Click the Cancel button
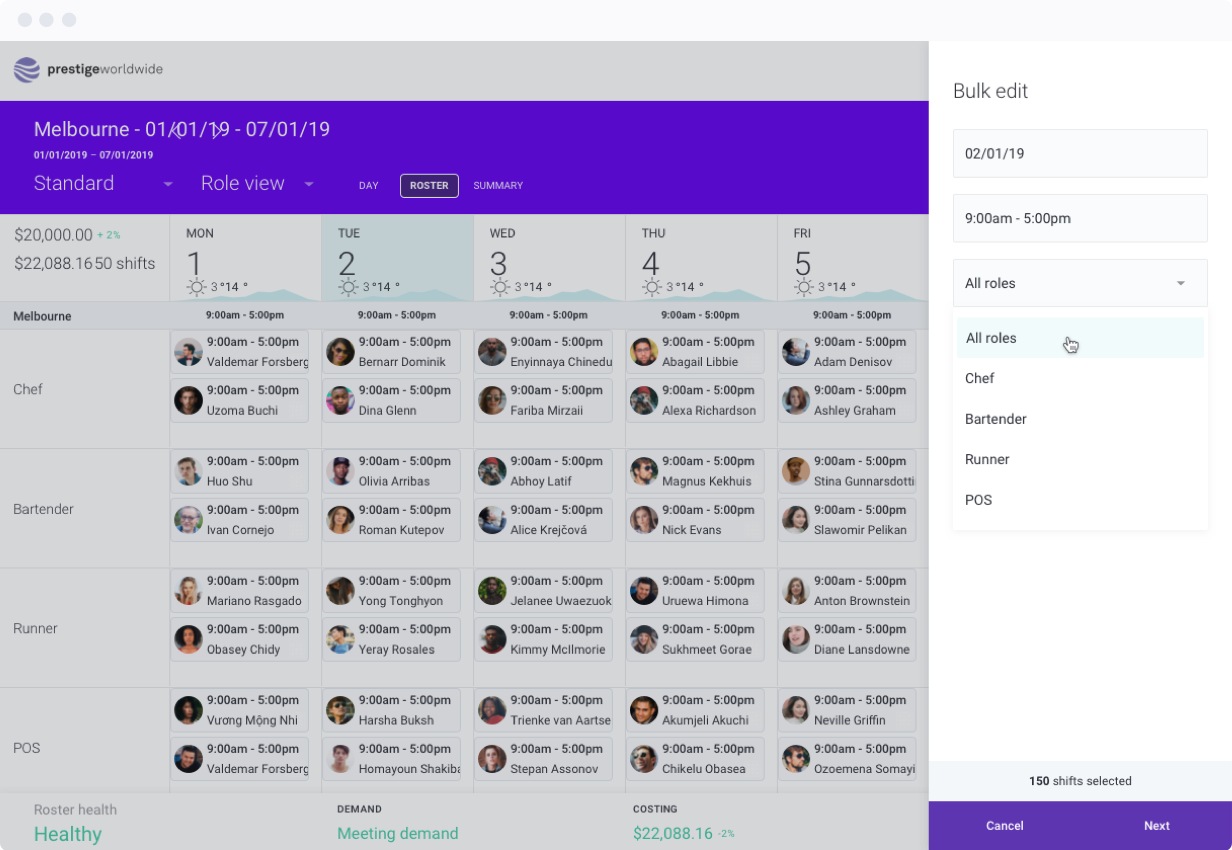This screenshot has height=850, width=1232. pos(1005,826)
